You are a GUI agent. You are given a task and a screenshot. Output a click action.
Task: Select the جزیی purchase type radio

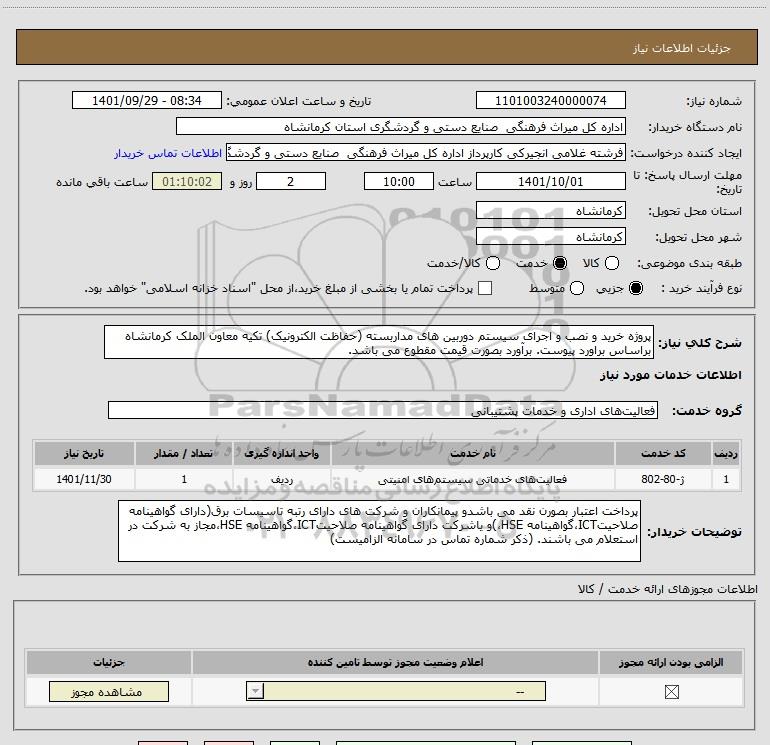(x=635, y=288)
